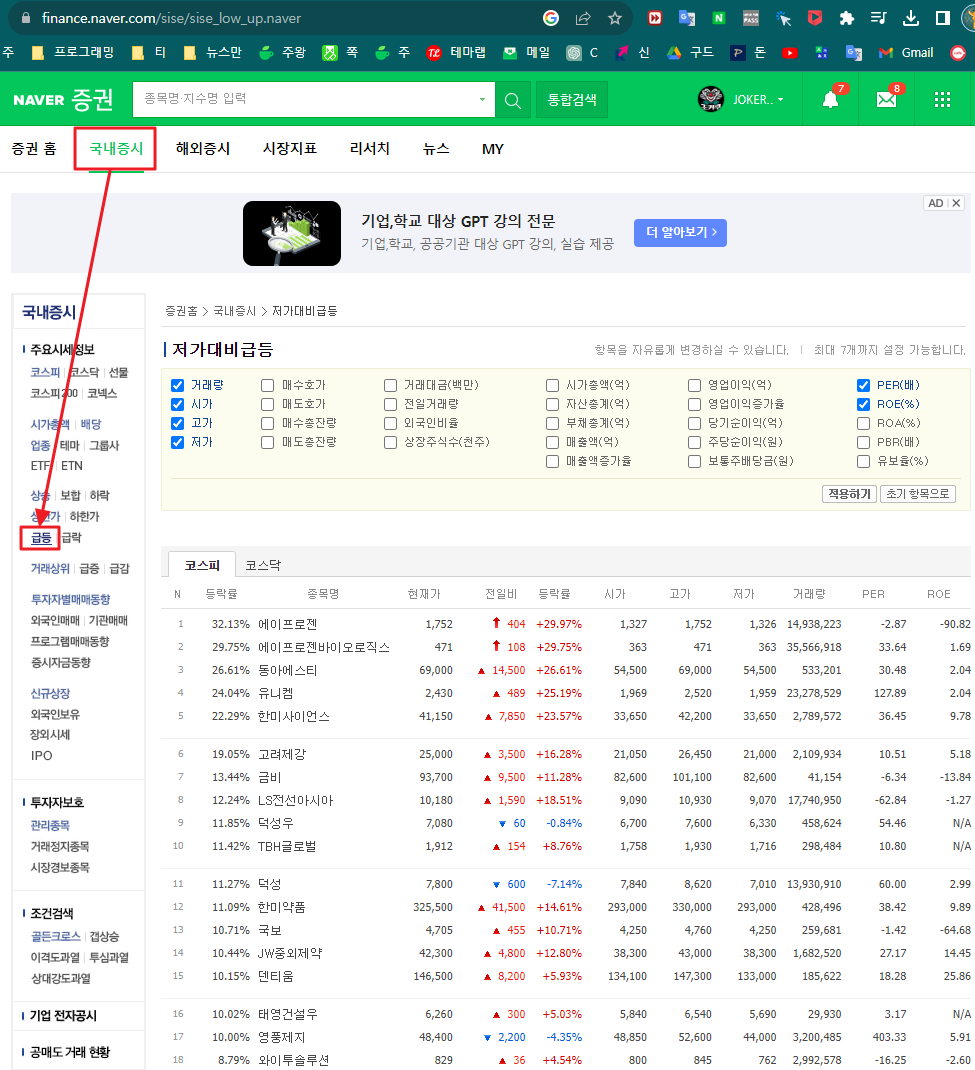Open the 시가총액 sidebar link

click(x=50, y=424)
